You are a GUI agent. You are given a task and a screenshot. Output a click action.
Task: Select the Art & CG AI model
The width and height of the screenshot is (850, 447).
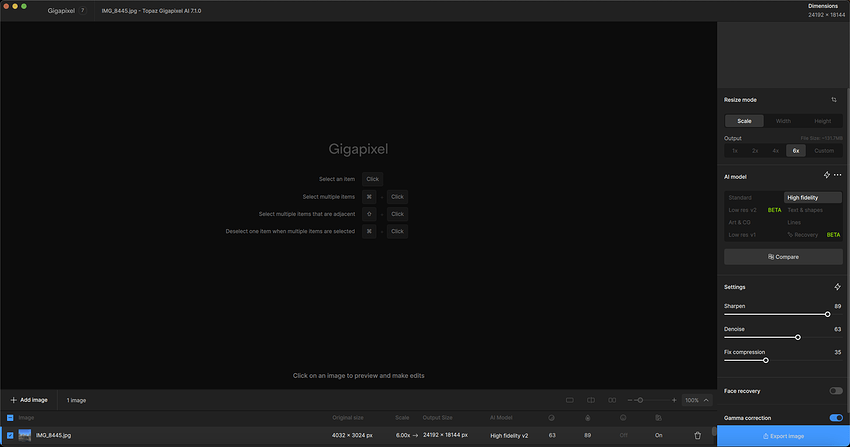(754, 223)
